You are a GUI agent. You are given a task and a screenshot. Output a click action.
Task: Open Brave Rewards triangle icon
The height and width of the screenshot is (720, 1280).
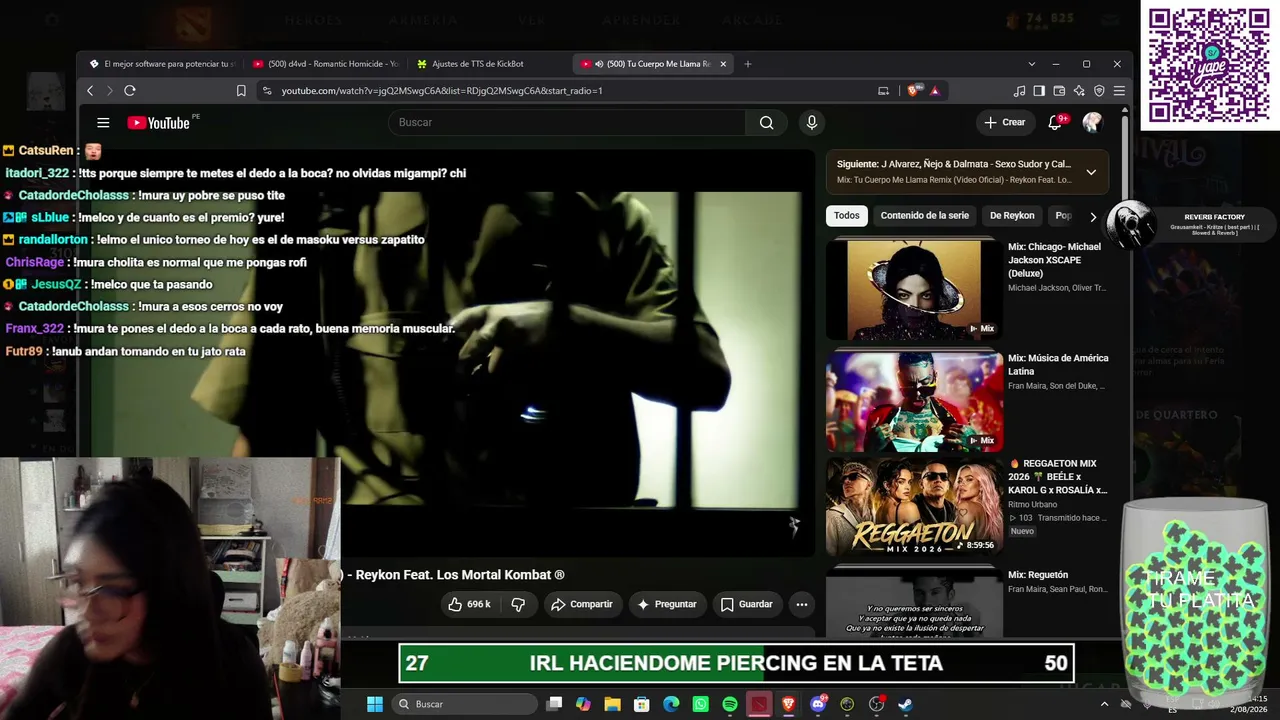click(x=935, y=91)
